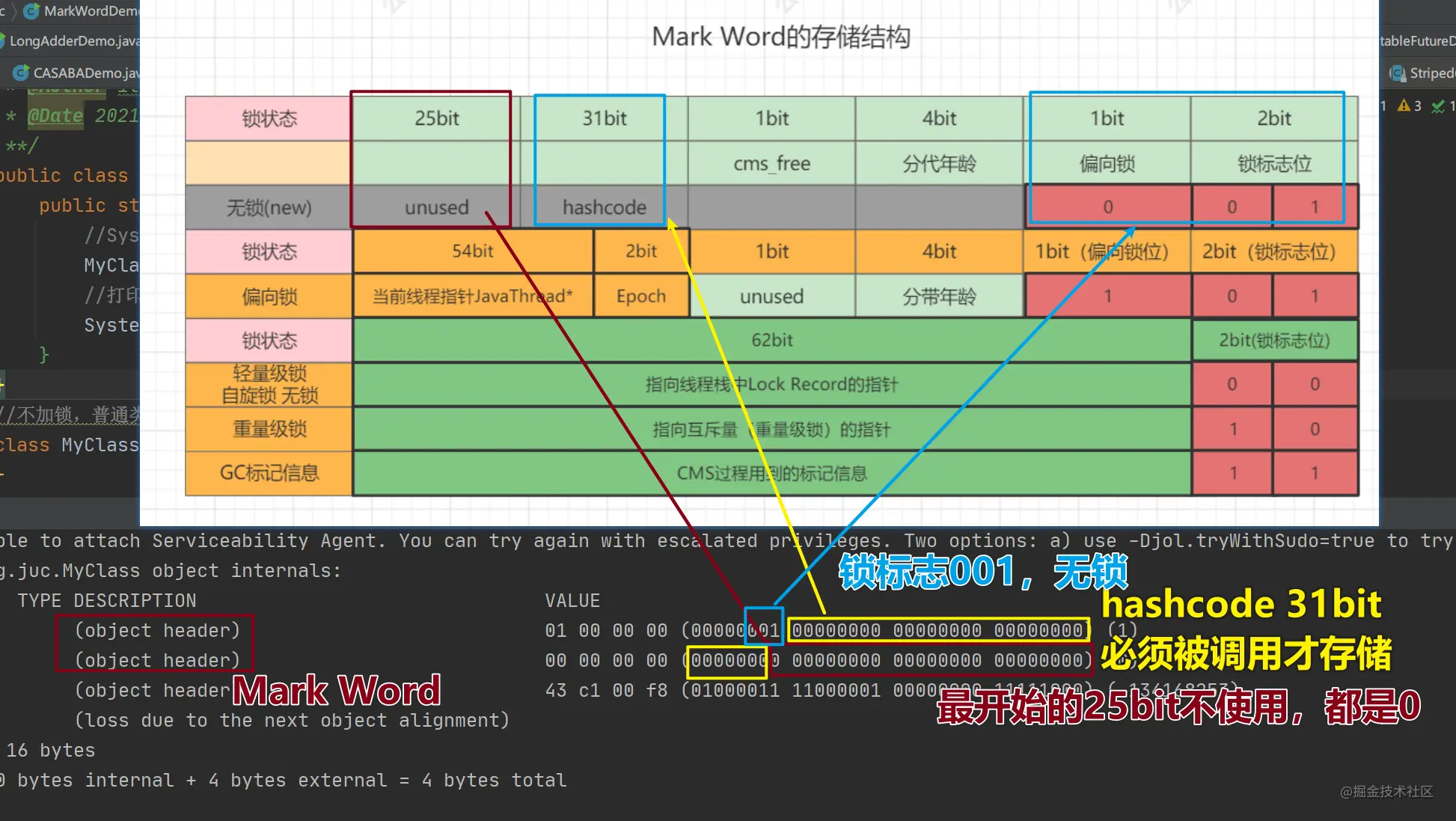This screenshot has width=1456, height=821.
Task: Switch to the CASABADemo.java tab
Action: click(85, 73)
